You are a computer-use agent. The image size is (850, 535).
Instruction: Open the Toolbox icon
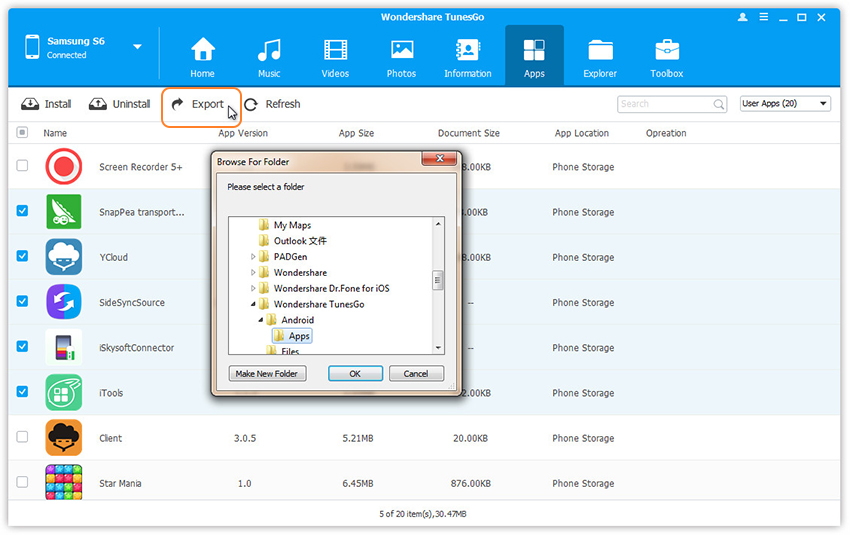667,50
